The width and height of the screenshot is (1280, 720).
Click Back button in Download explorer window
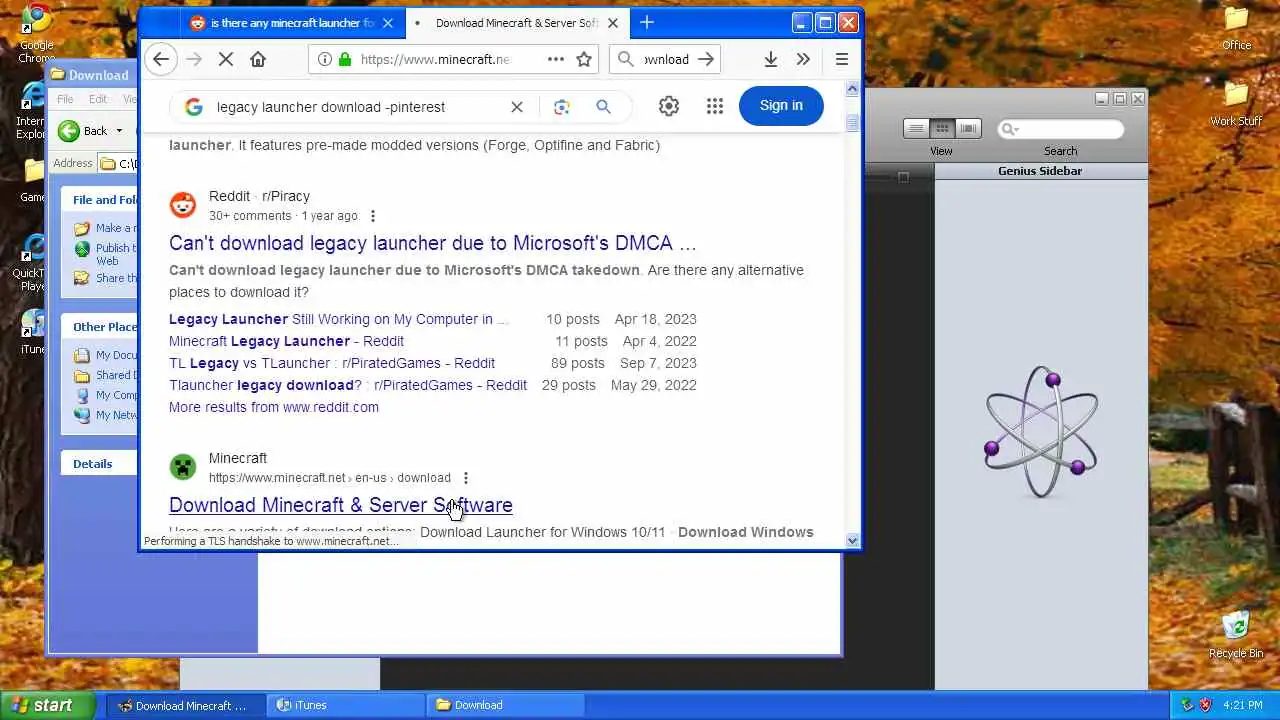pos(84,131)
